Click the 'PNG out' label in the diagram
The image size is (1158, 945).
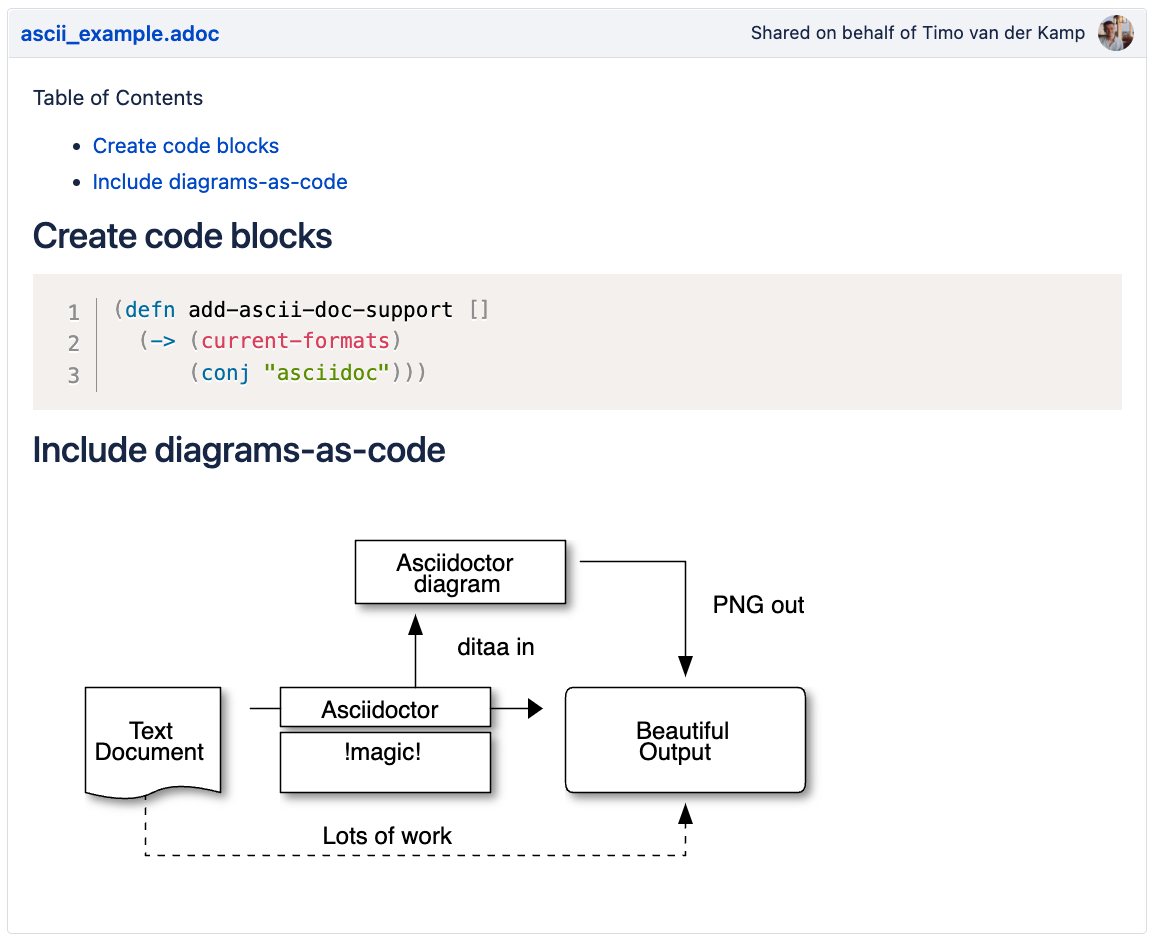coord(758,605)
